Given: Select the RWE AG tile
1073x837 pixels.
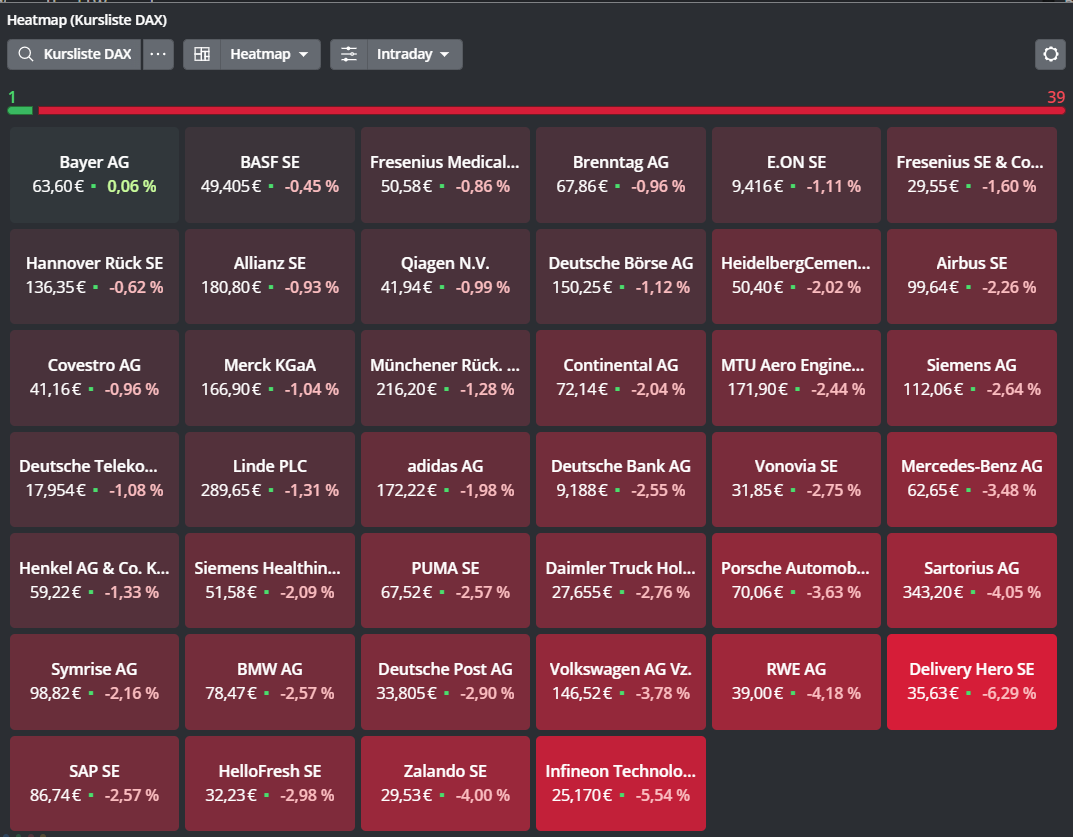Looking at the screenshot, I should 797,682.
